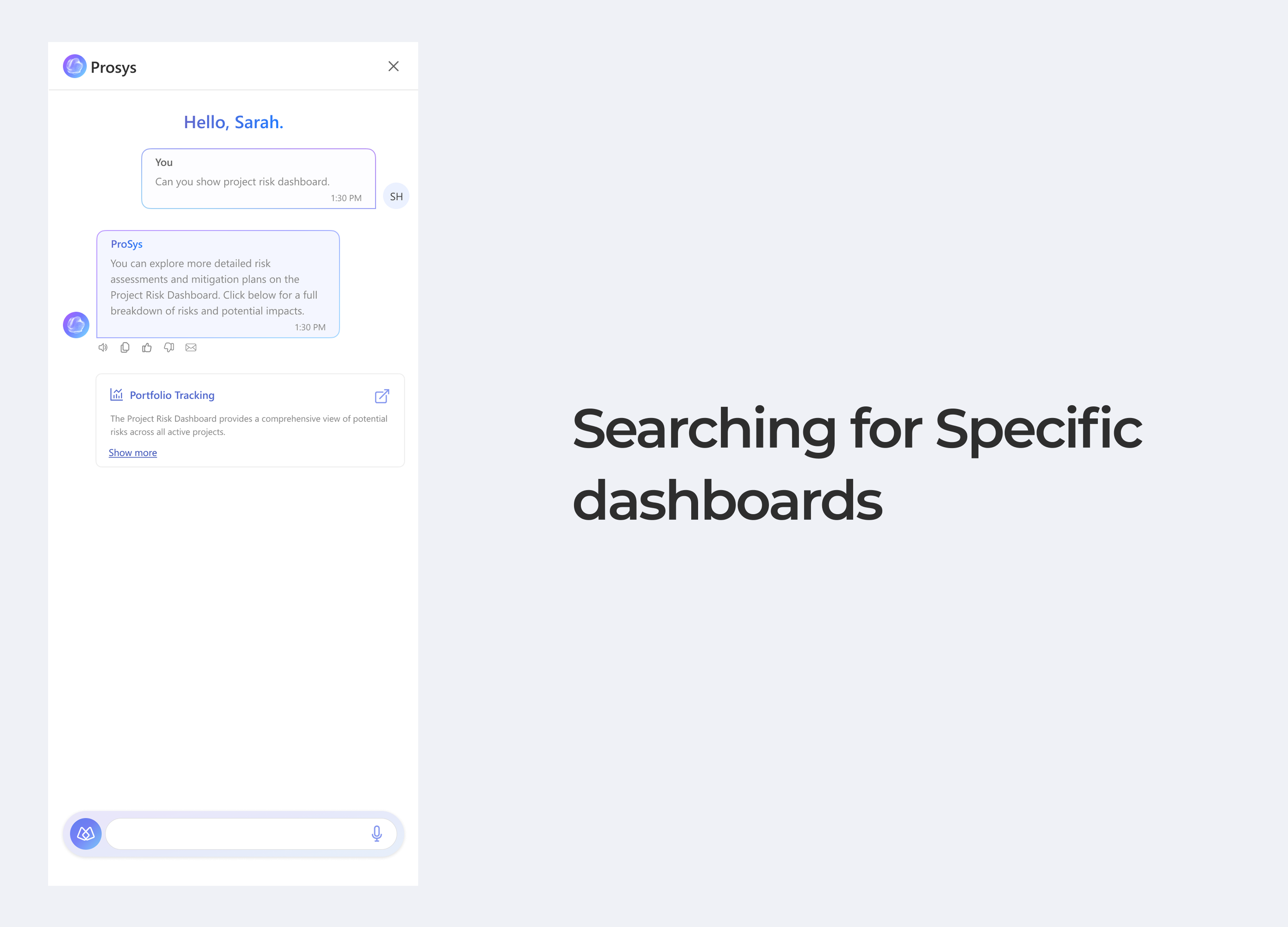
Task: Click the microphone icon for voice input
Action: pos(377,833)
